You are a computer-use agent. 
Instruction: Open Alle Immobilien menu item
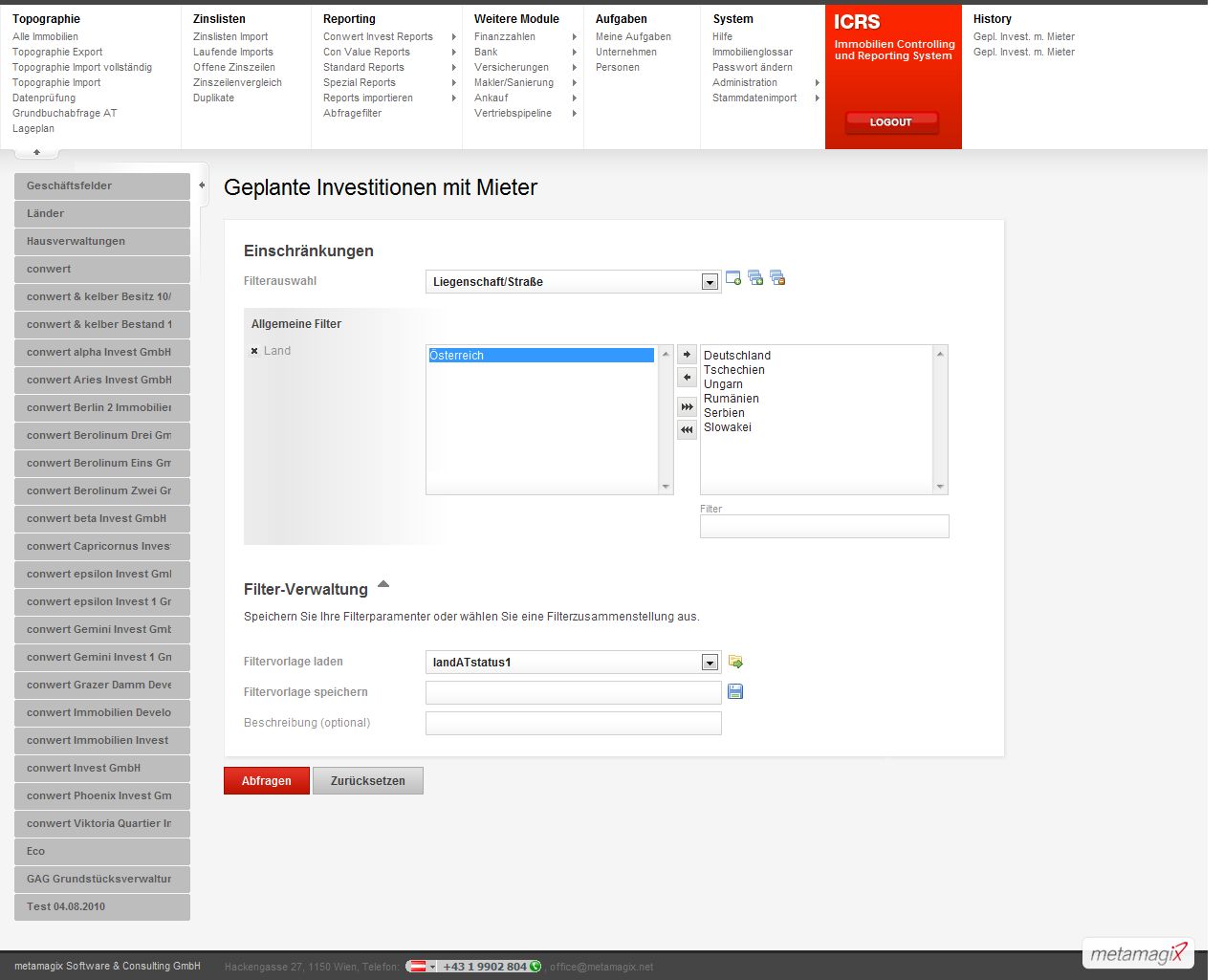tap(45, 36)
